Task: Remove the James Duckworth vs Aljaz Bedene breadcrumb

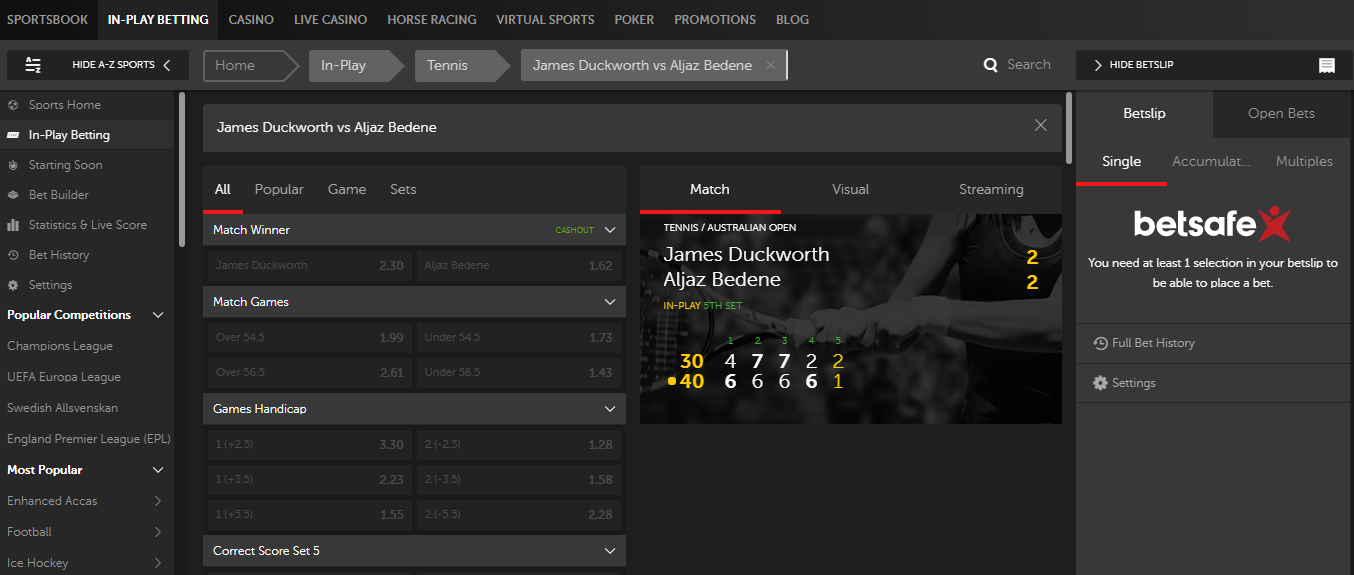Action: click(770, 65)
